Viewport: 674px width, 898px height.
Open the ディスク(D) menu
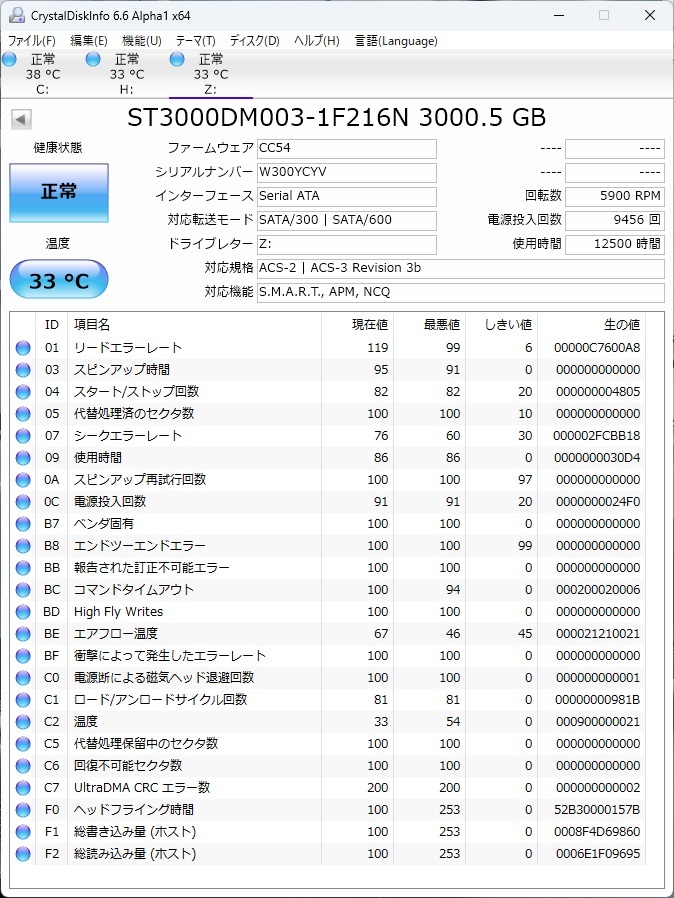[x=254, y=41]
